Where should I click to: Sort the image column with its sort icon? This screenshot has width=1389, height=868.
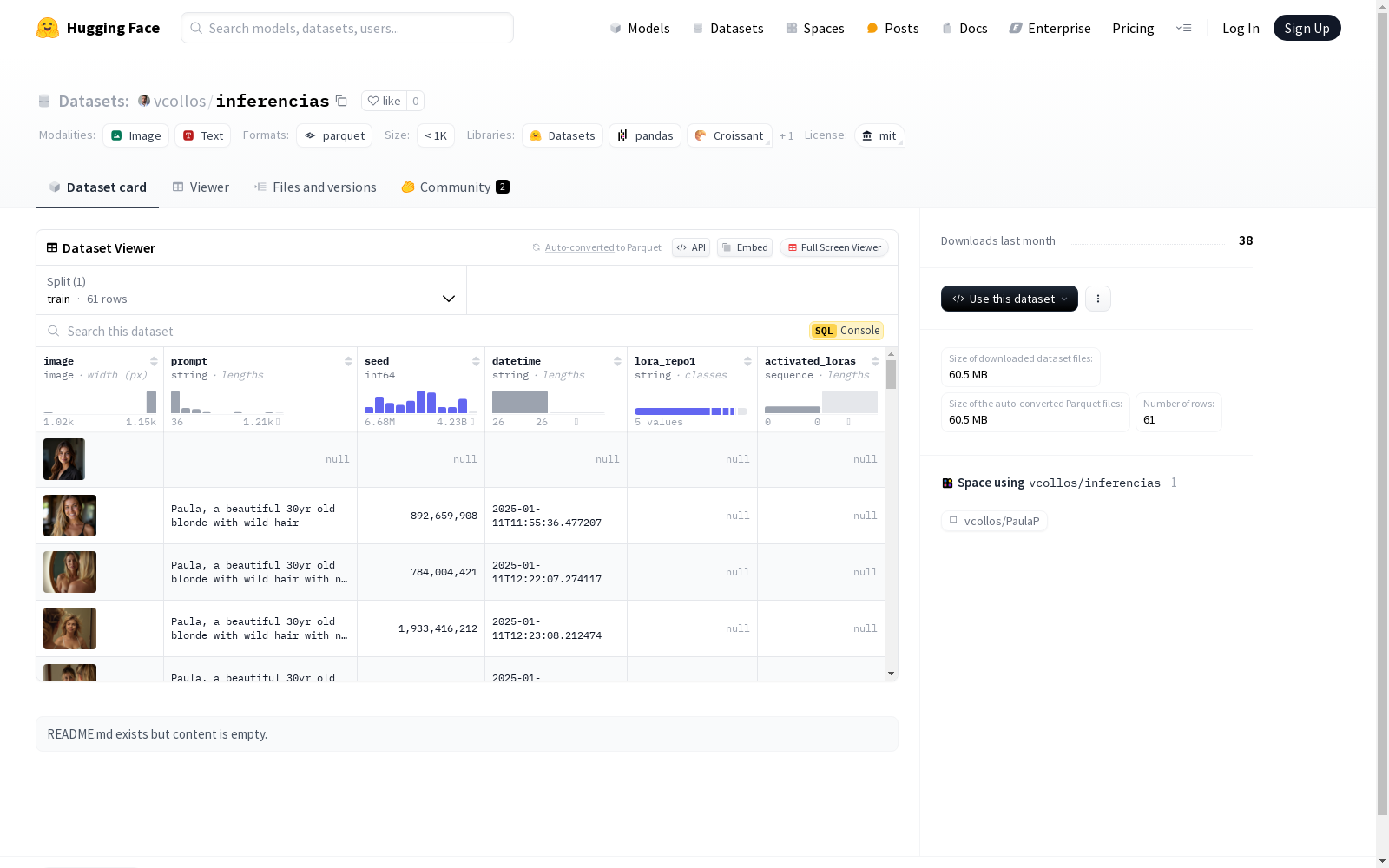click(154, 361)
